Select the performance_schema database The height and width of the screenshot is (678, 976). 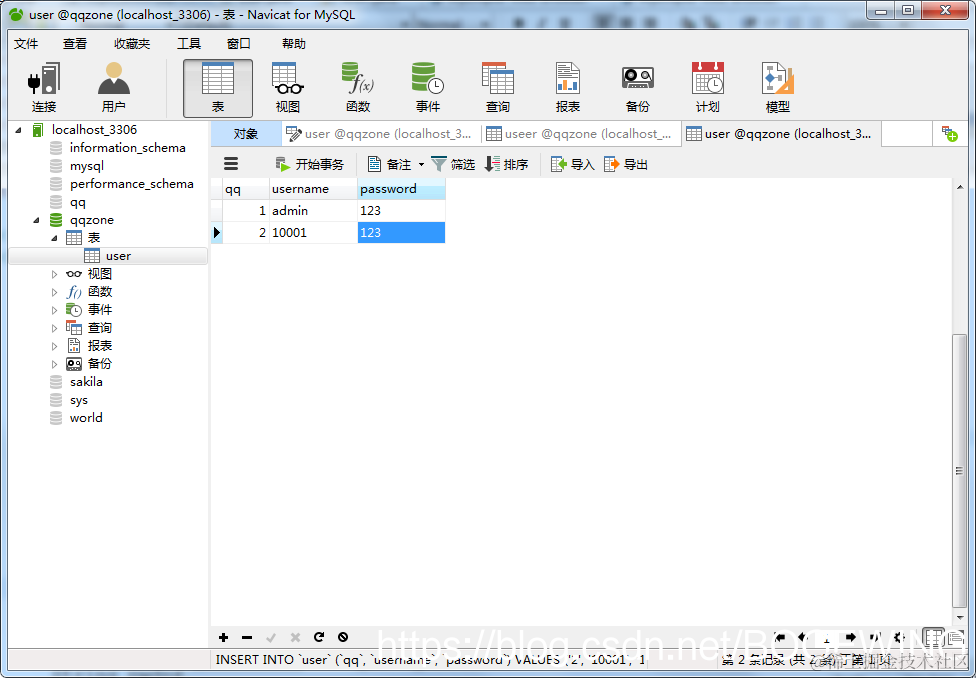click(x=131, y=184)
